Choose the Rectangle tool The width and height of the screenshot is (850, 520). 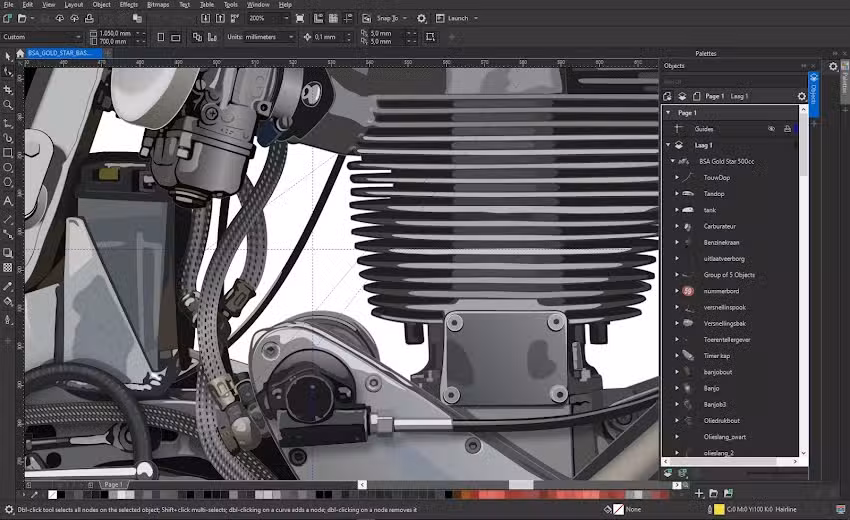pos(8,153)
